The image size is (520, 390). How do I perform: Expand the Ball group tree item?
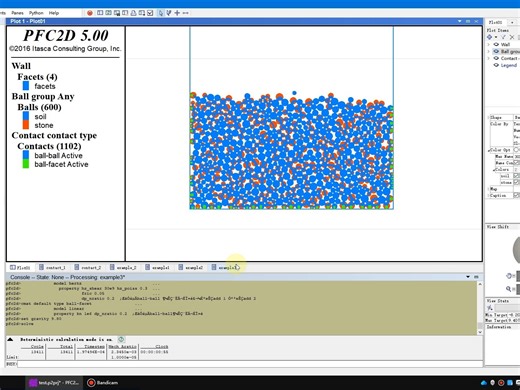489,51
